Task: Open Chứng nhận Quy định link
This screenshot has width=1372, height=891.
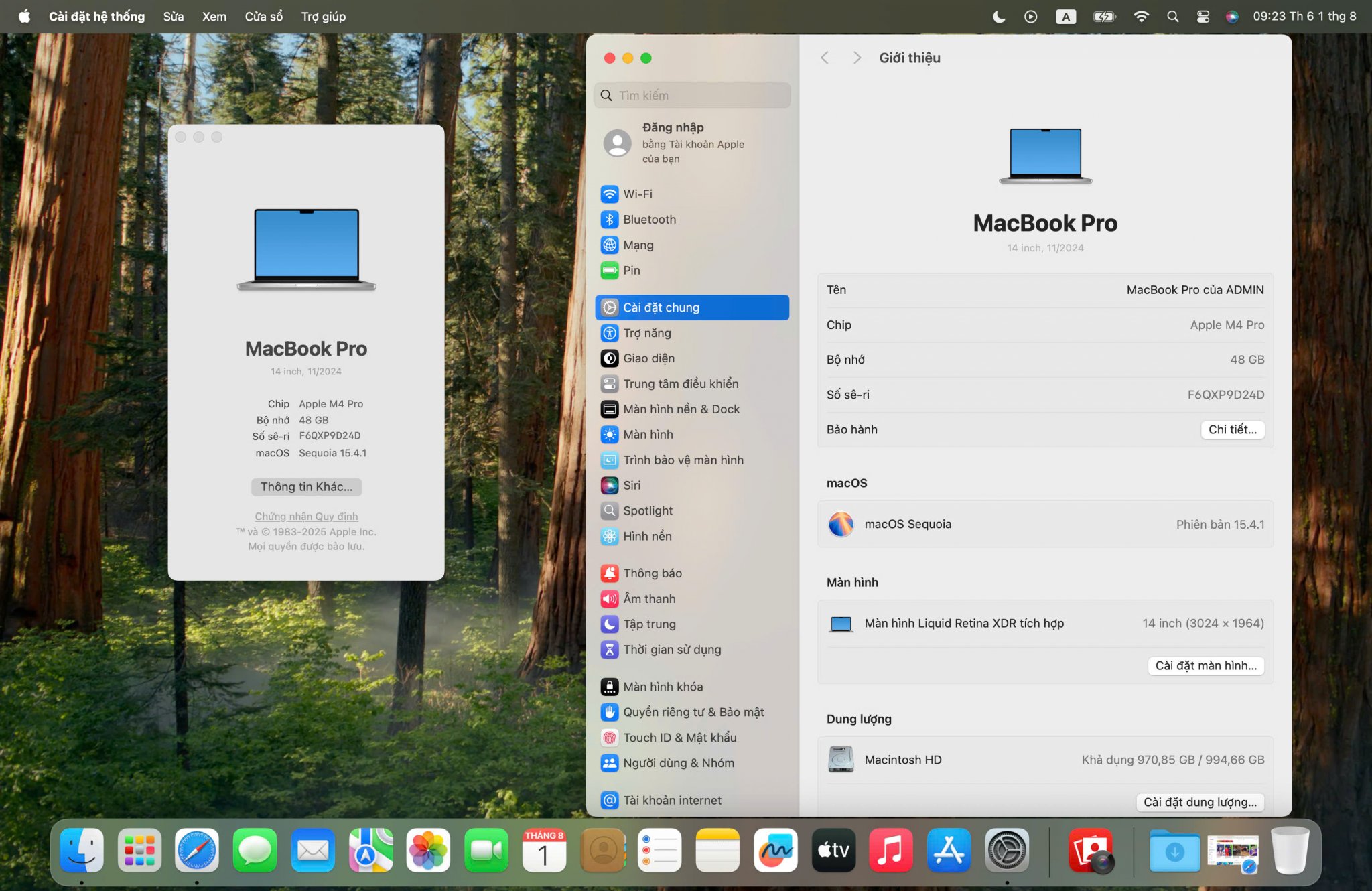Action: (x=306, y=517)
